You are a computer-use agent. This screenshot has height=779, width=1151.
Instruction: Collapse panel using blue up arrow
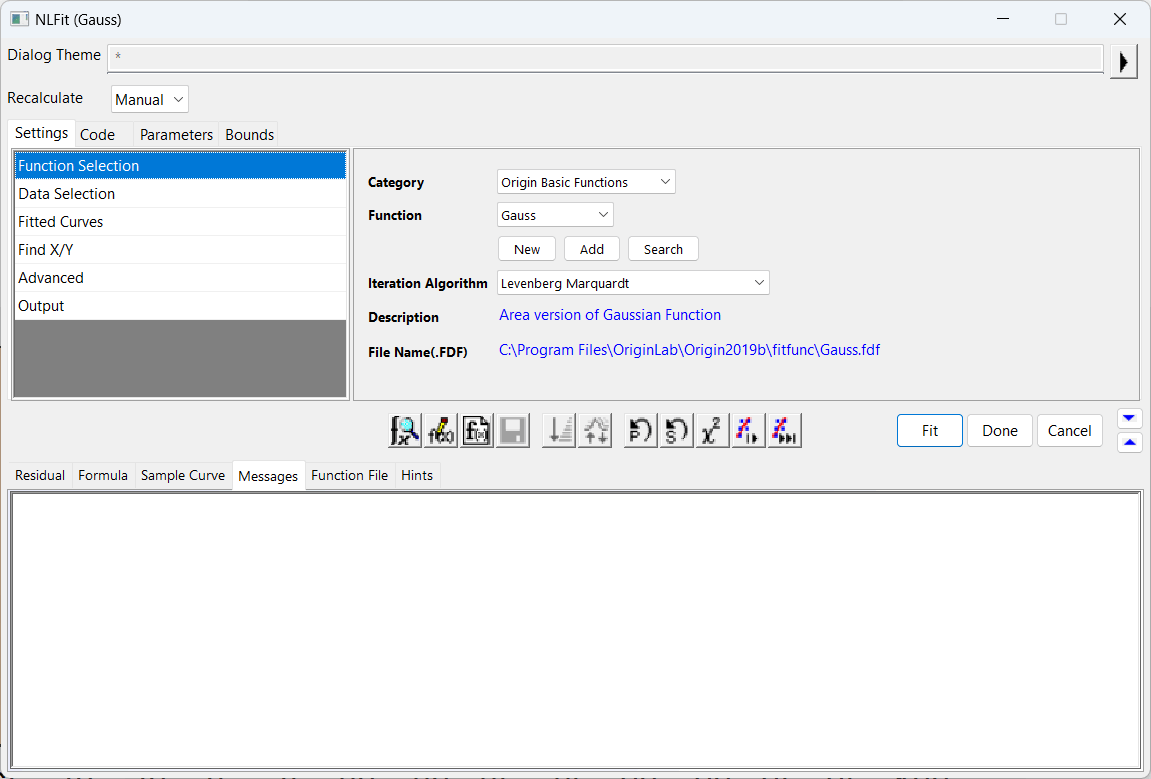click(1129, 442)
